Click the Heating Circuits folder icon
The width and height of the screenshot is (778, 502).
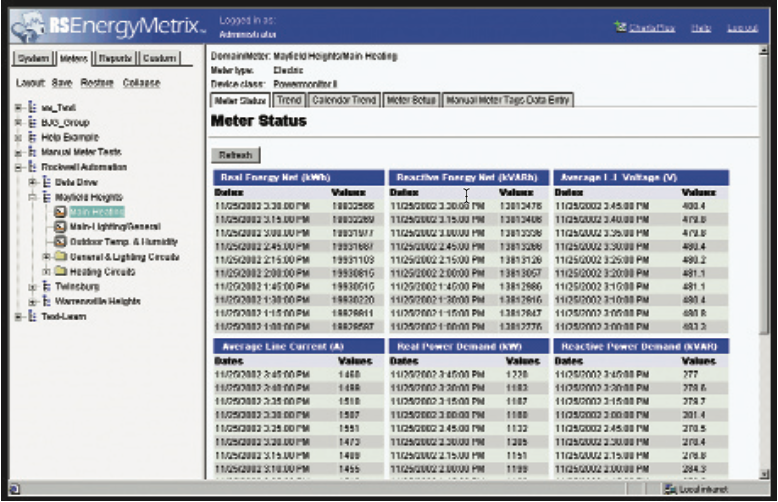point(60,271)
